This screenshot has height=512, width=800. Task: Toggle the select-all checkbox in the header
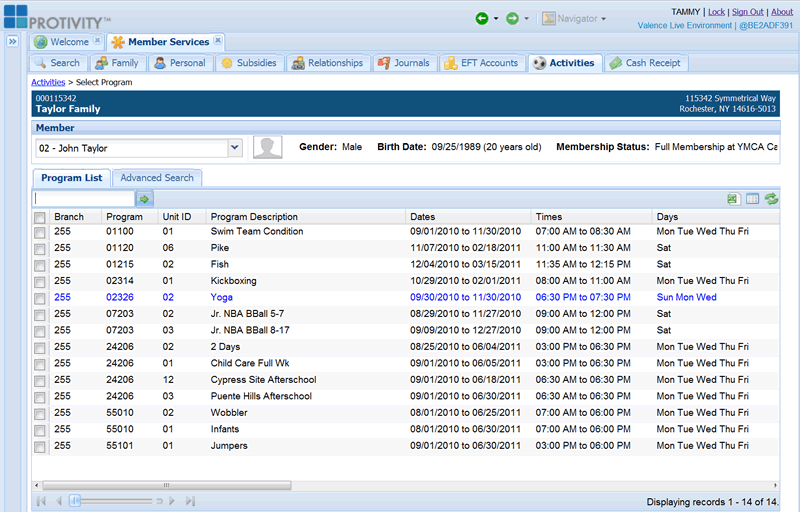click(40, 217)
